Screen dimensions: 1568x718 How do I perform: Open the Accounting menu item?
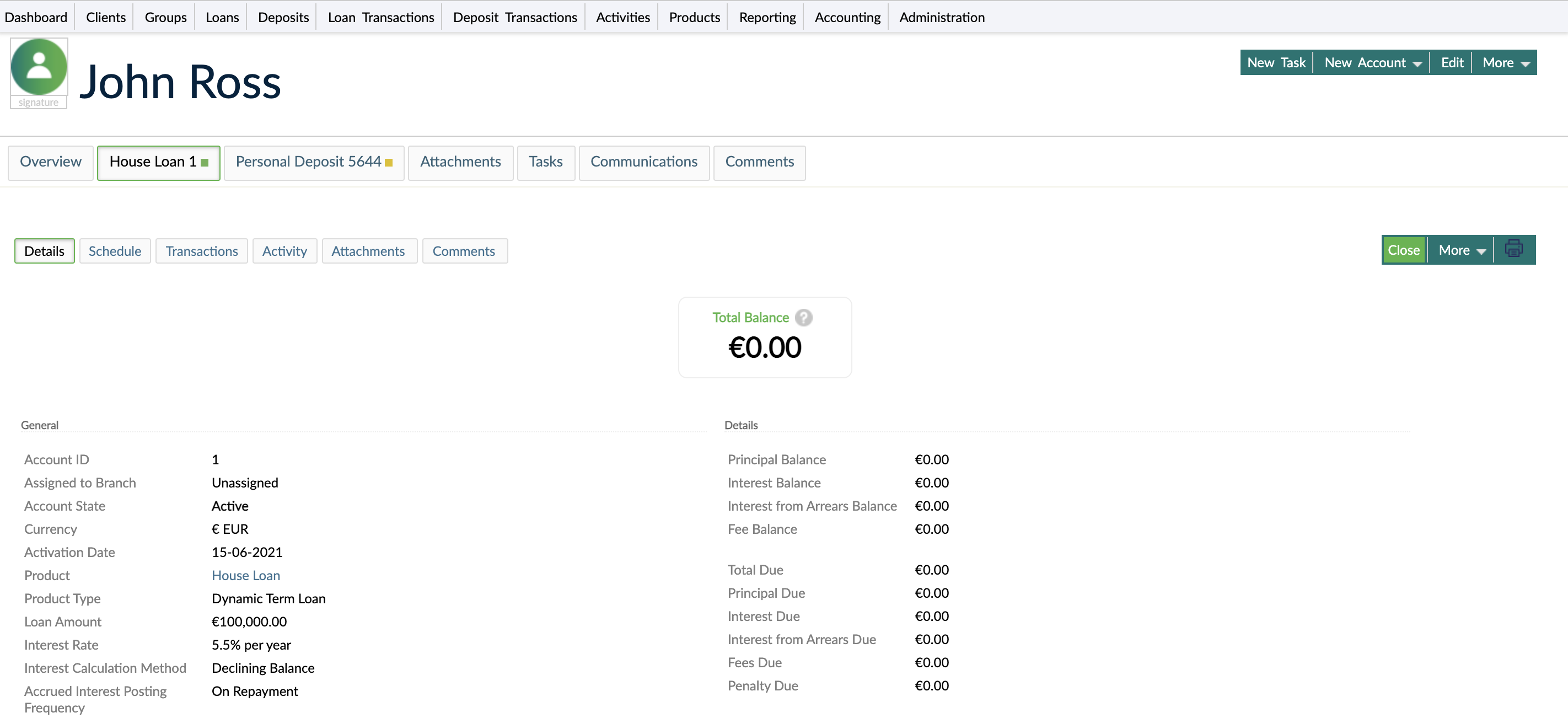pos(847,17)
